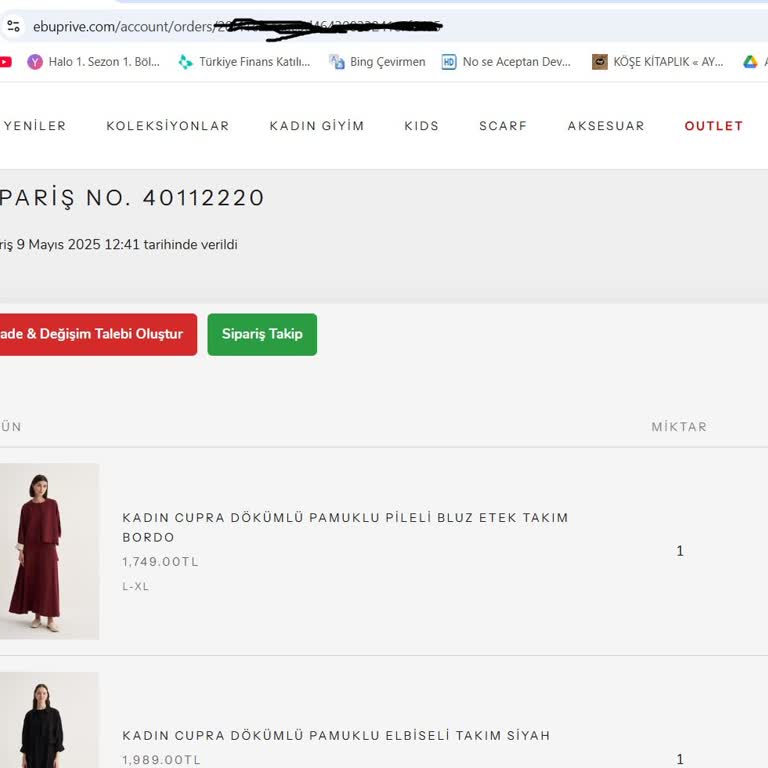The width and height of the screenshot is (768, 768).
Task: Click the 1,989.00TL price text
Action: click(162, 760)
